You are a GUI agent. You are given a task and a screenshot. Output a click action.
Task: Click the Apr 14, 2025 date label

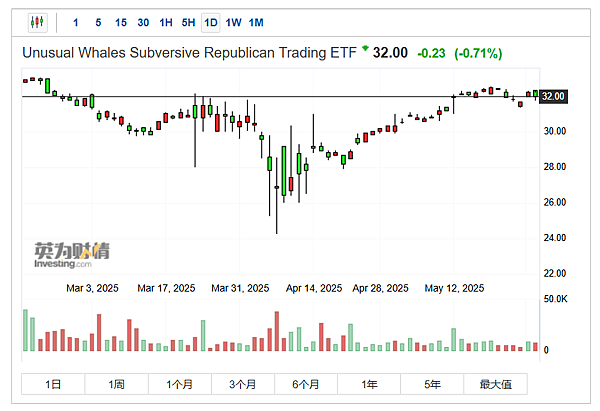click(314, 288)
